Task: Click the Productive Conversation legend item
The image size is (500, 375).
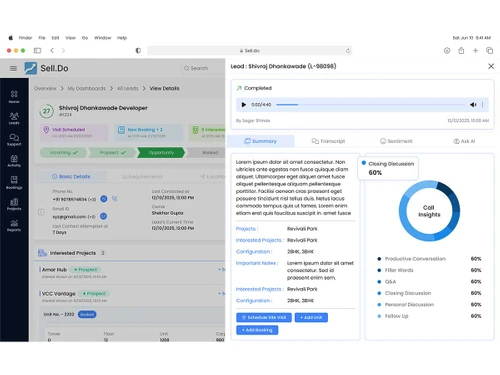Action: click(x=429, y=259)
